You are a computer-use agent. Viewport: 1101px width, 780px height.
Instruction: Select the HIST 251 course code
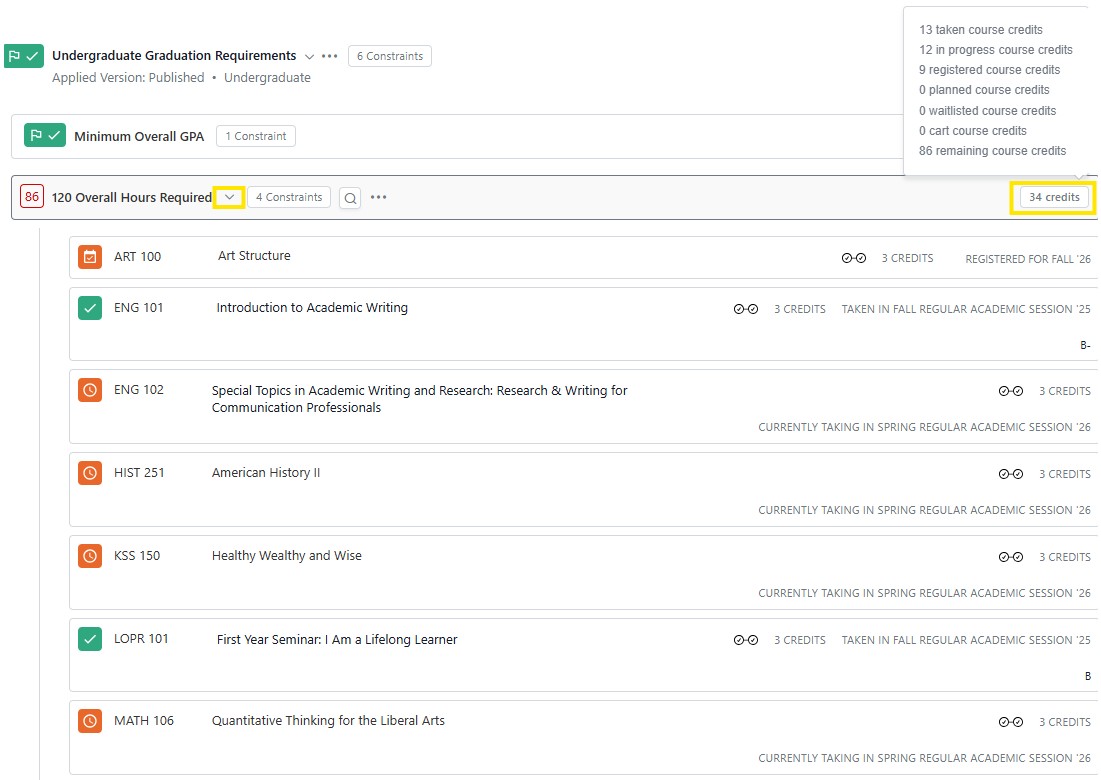139,472
